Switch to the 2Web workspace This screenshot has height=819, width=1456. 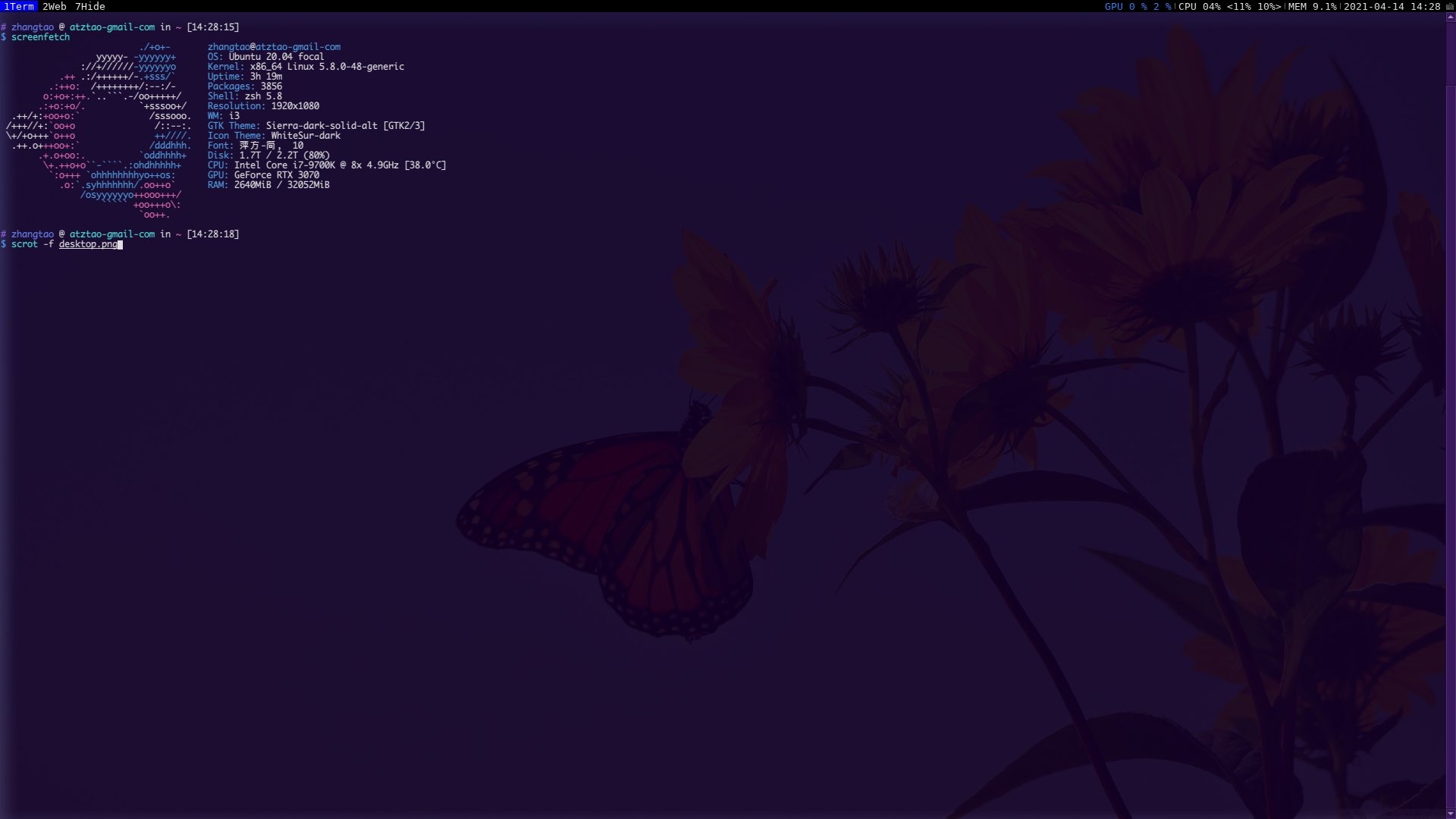[x=55, y=6]
